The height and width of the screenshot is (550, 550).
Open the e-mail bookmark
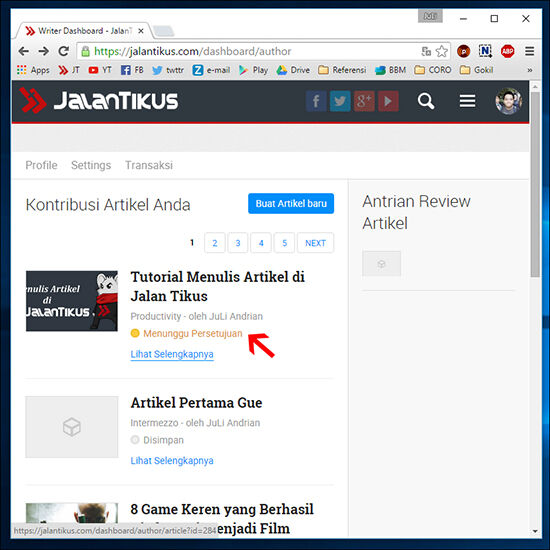pos(211,70)
